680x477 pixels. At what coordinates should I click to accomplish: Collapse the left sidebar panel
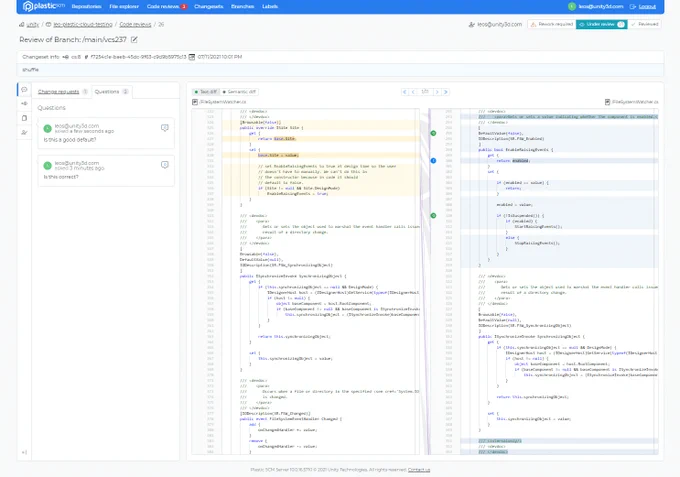(x=24, y=452)
